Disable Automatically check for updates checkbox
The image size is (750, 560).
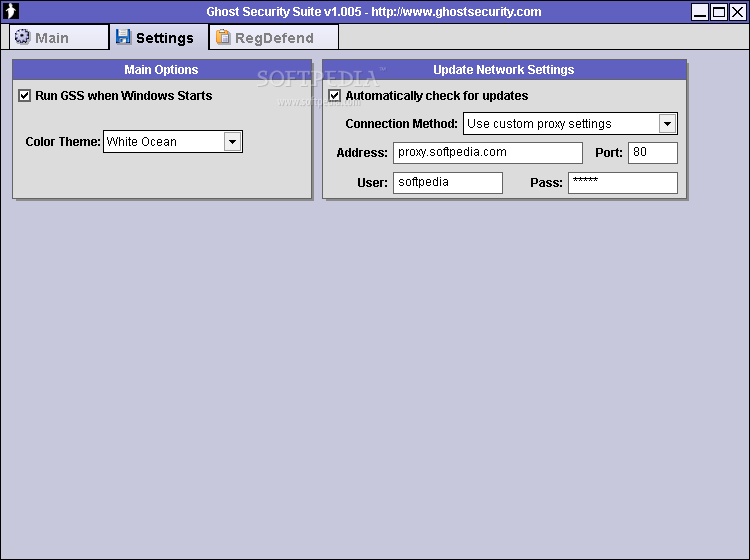(335, 96)
